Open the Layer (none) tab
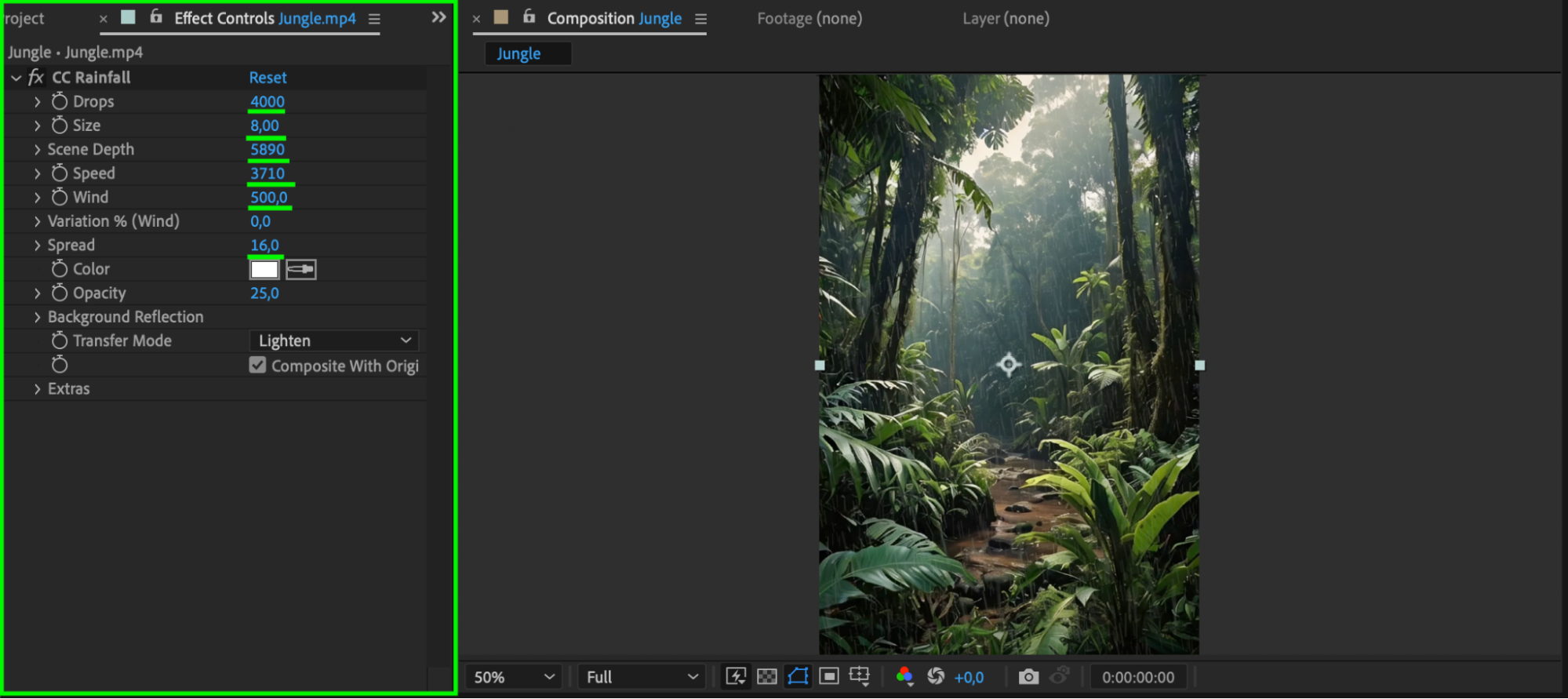Screen dimensions: 1568x699 pos(1005,18)
